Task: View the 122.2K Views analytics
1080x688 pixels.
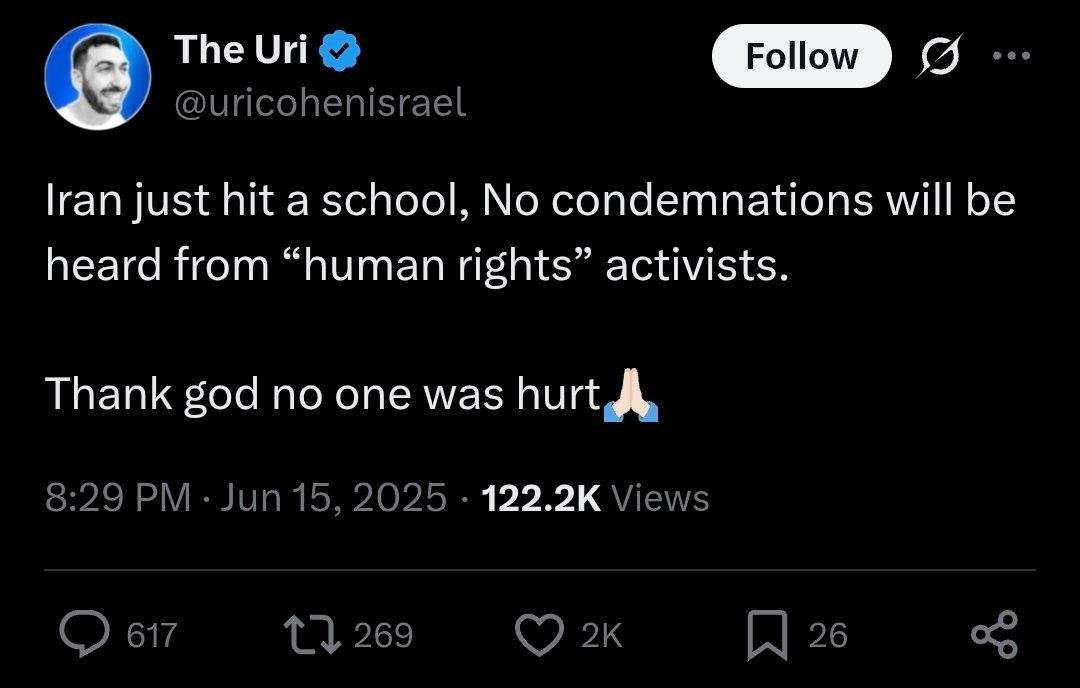Action: (595, 498)
